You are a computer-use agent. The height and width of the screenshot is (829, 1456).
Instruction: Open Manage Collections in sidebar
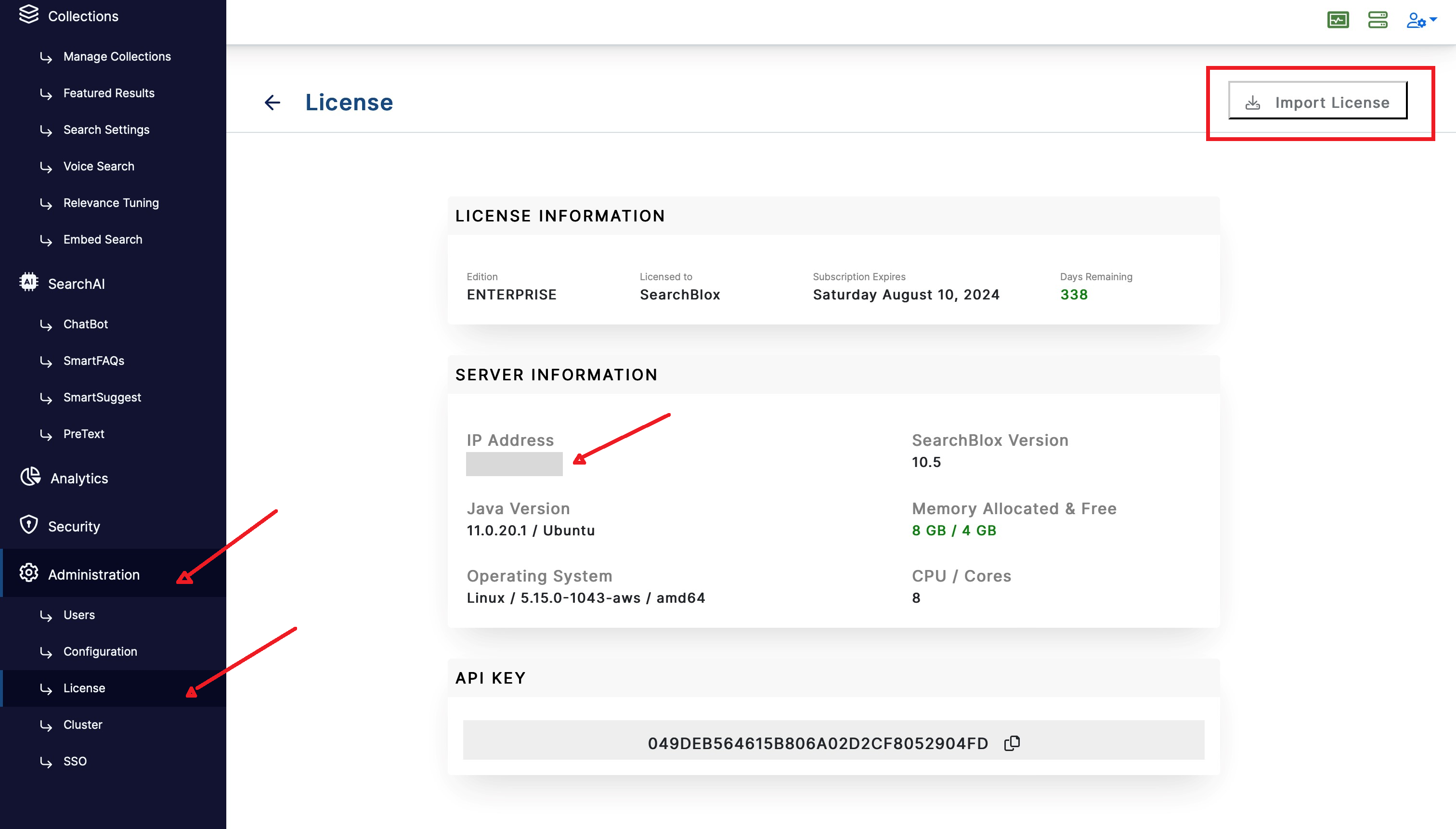pyautogui.click(x=117, y=56)
